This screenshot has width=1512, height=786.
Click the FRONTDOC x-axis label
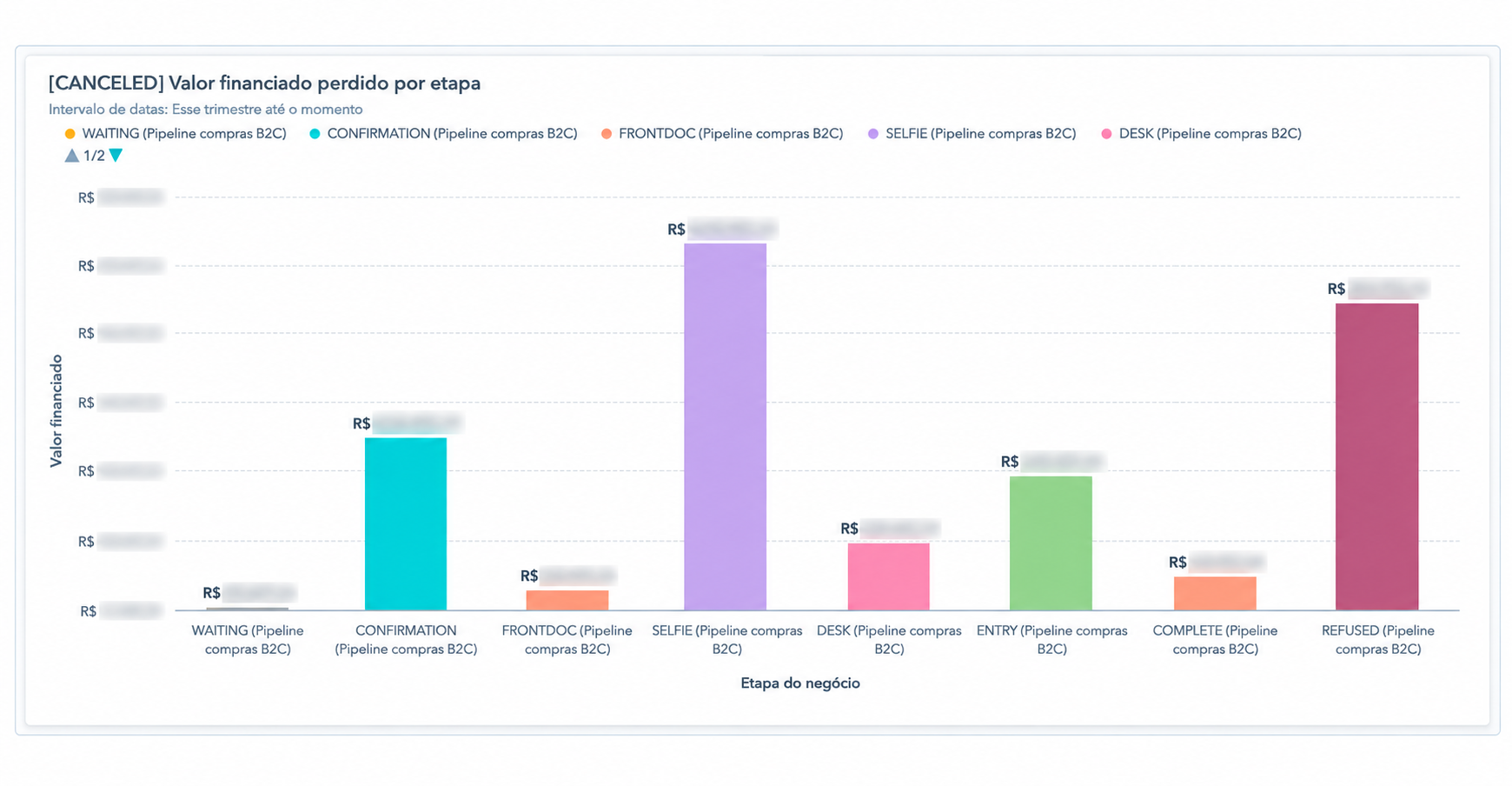coord(567,640)
